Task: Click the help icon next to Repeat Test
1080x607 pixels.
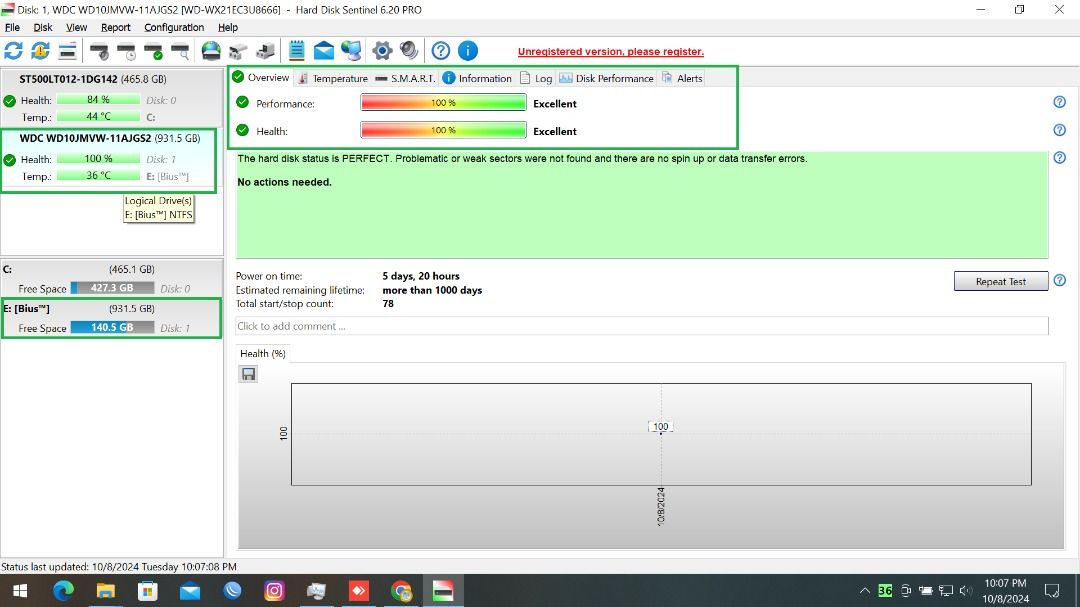Action: 1059,280
